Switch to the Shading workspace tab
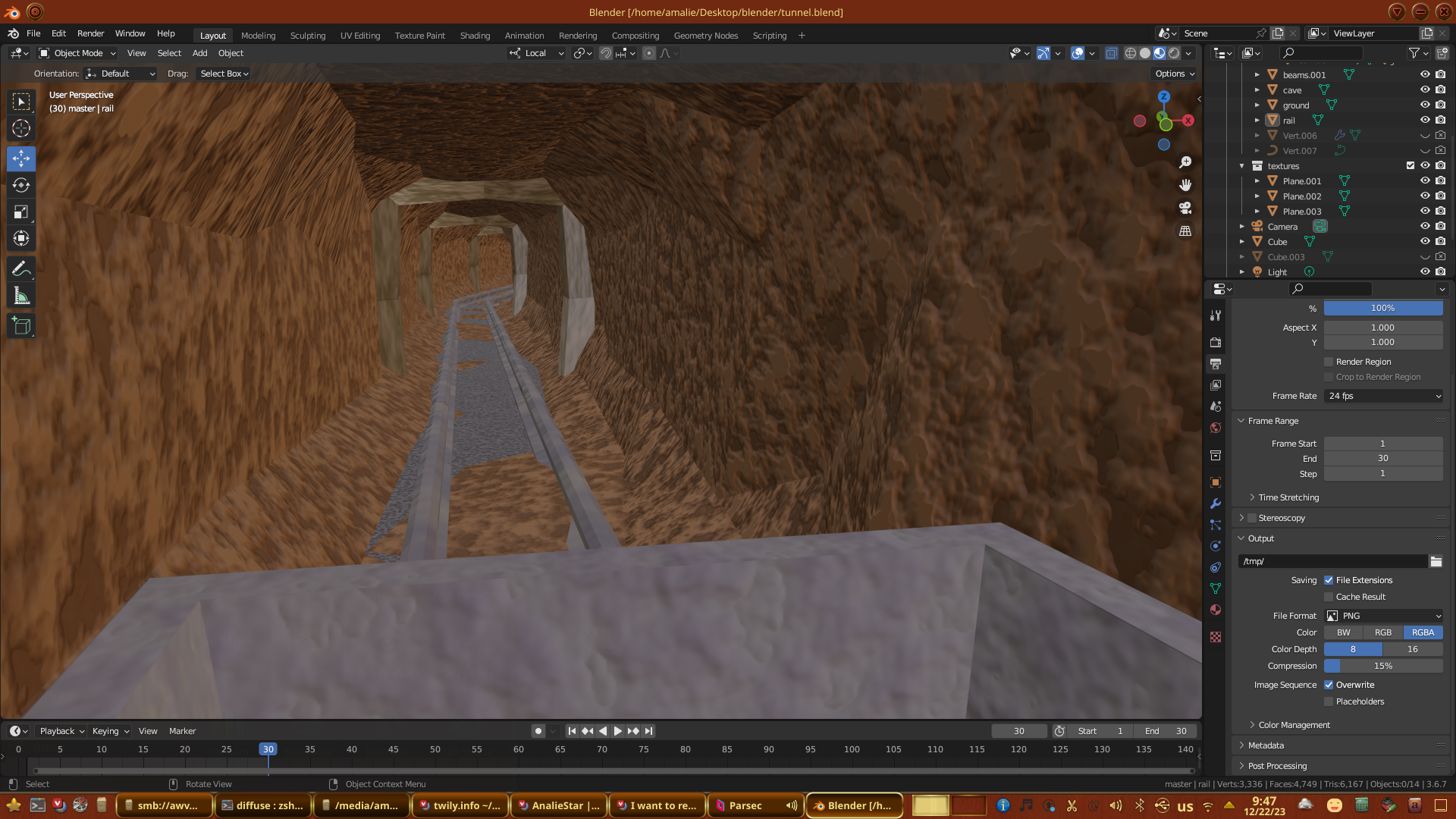 [x=475, y=36]
